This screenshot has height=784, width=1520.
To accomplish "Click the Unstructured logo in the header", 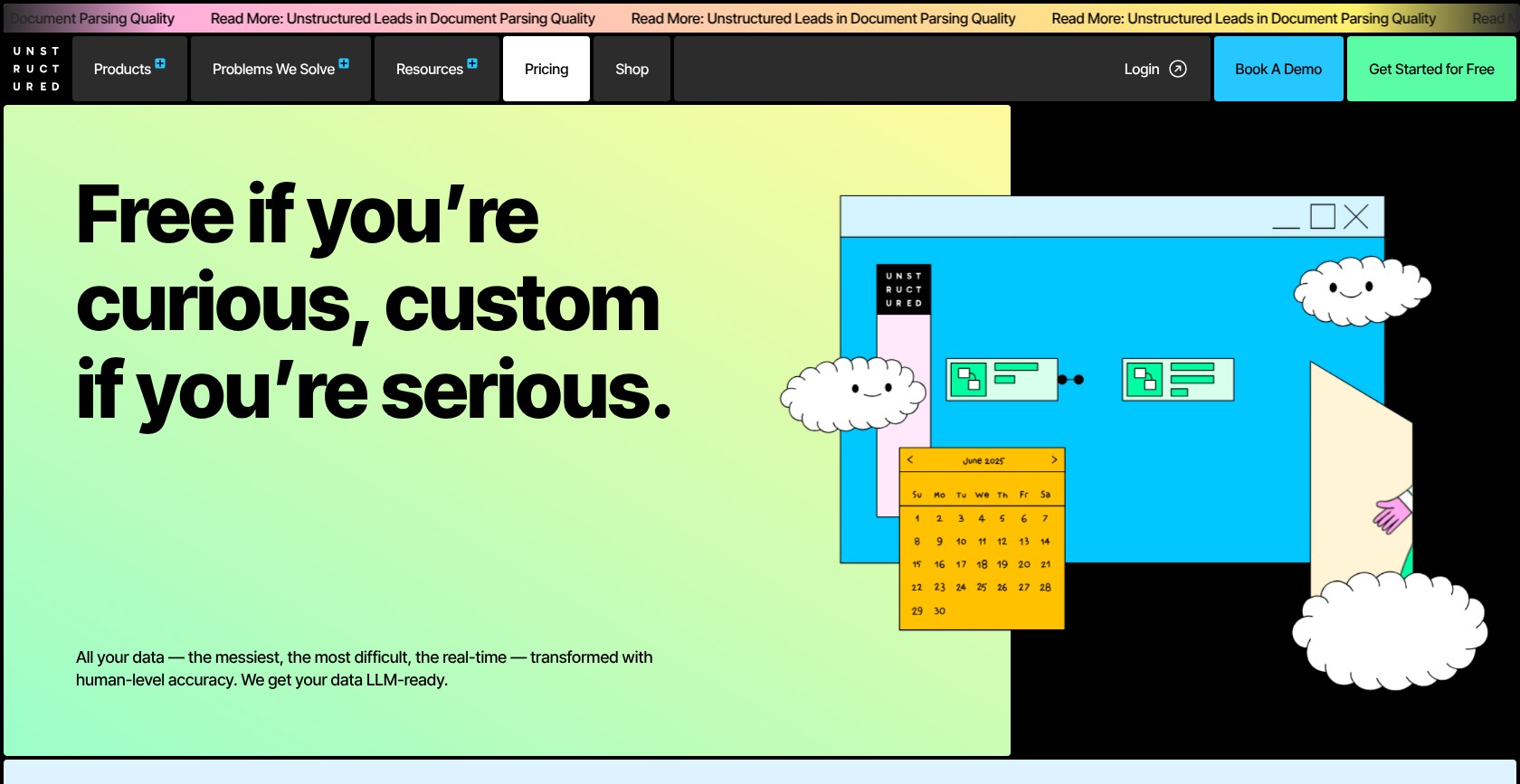I will click(x=36, y=69).
